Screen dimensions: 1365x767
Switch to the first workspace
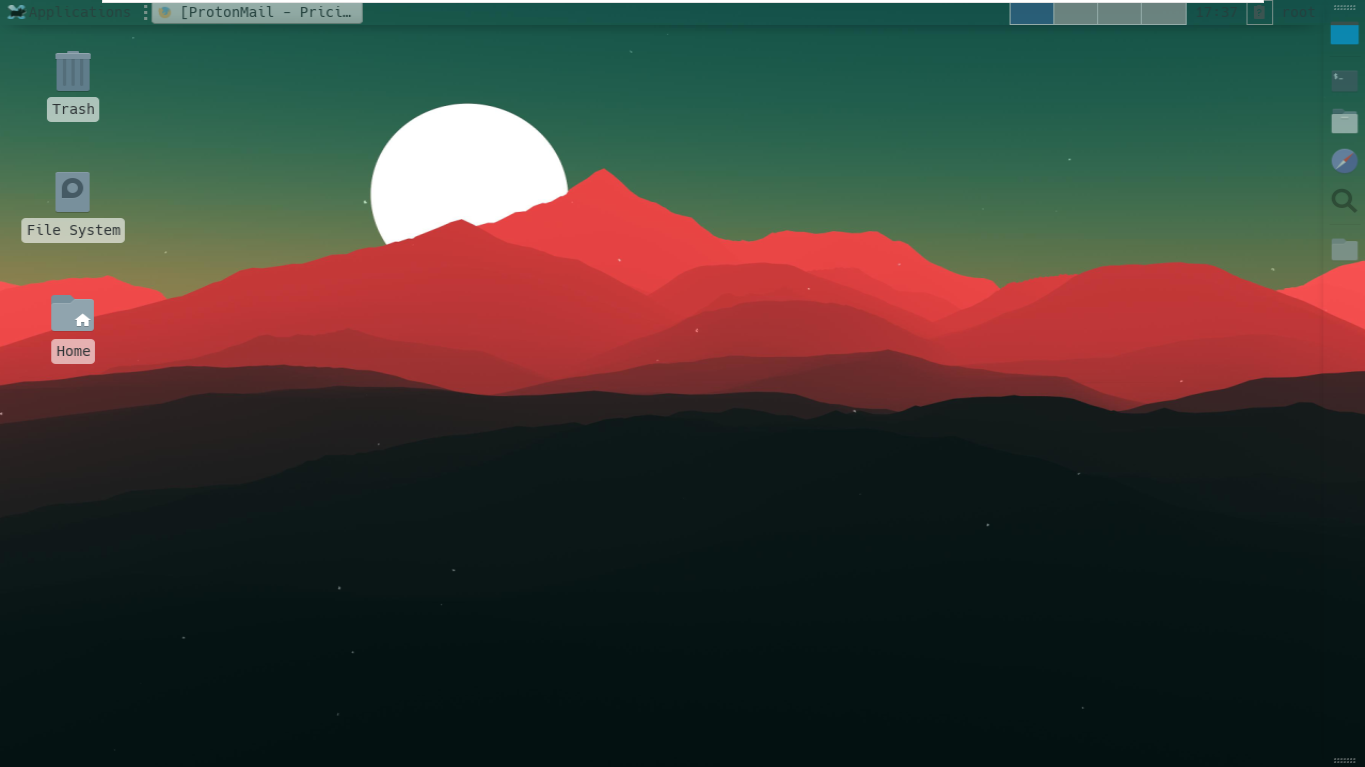pos(1031,12)
